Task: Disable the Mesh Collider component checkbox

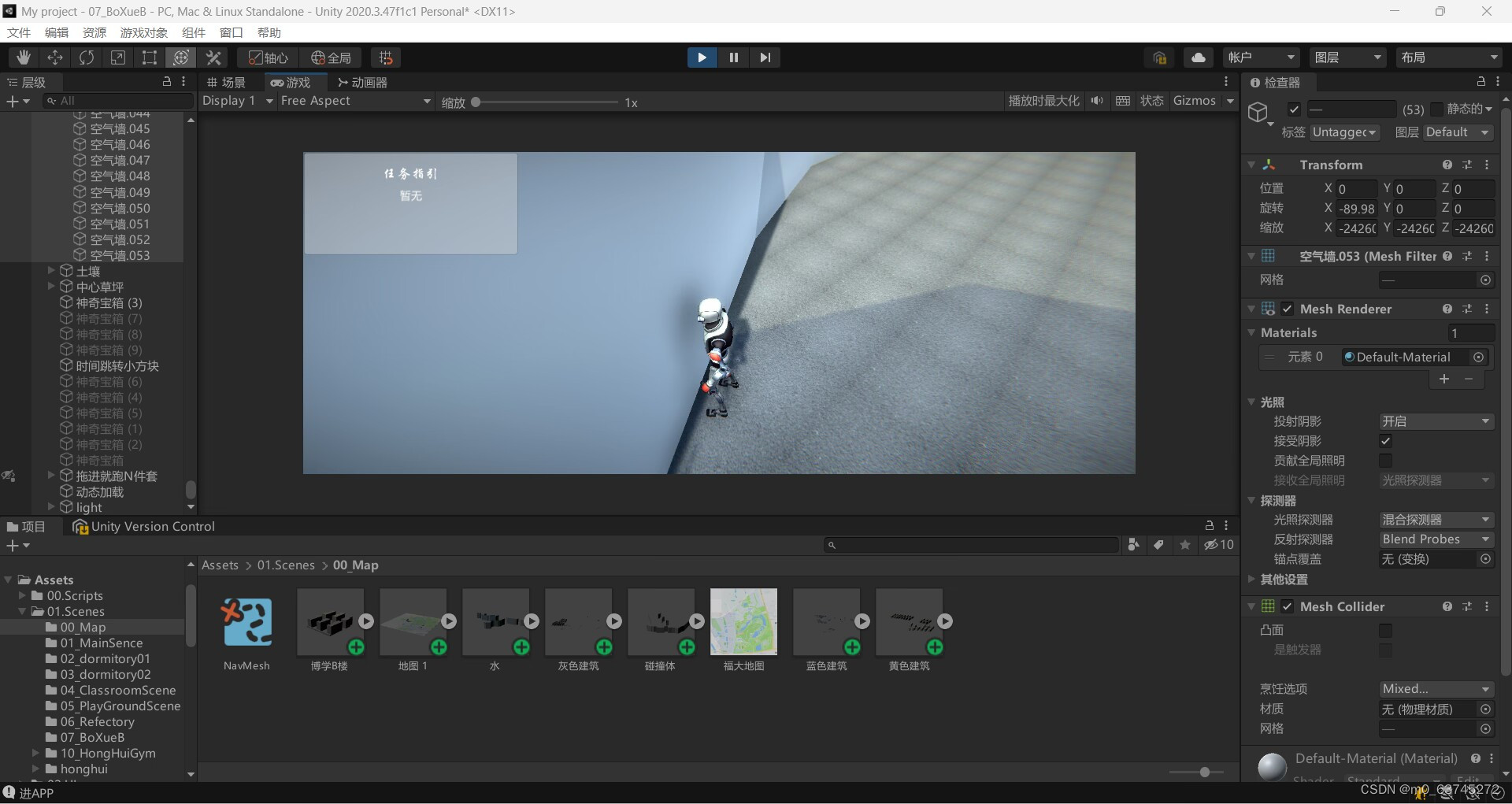Action: (x=1288, y=606)
